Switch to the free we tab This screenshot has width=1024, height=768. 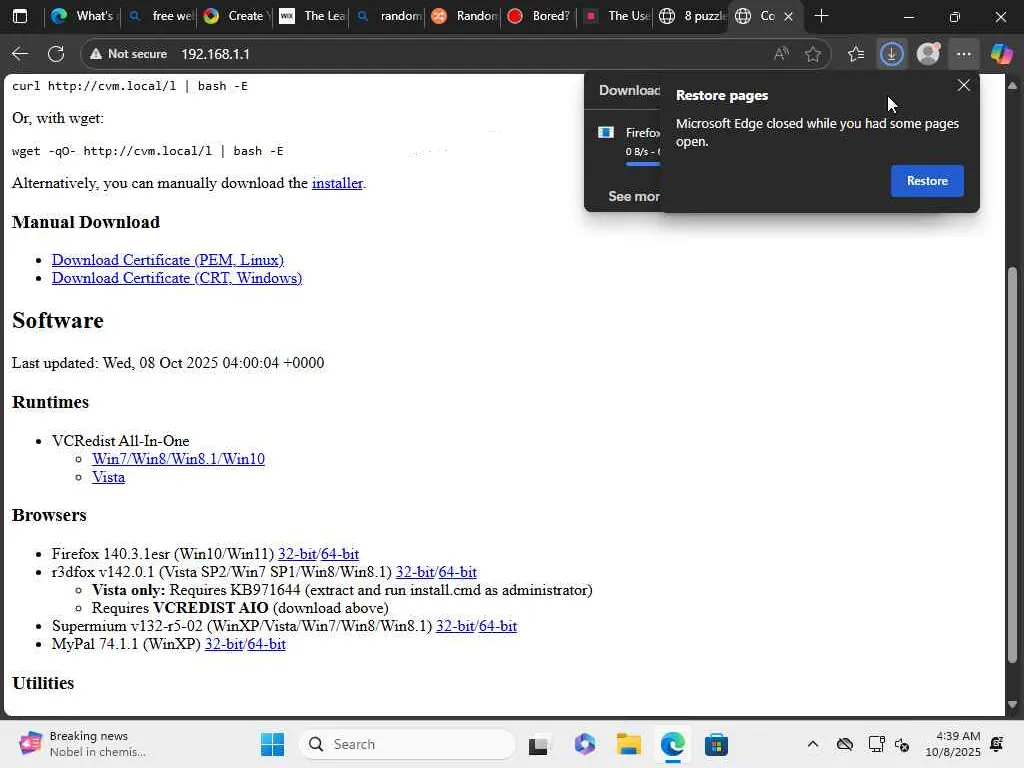coord(162,16)
